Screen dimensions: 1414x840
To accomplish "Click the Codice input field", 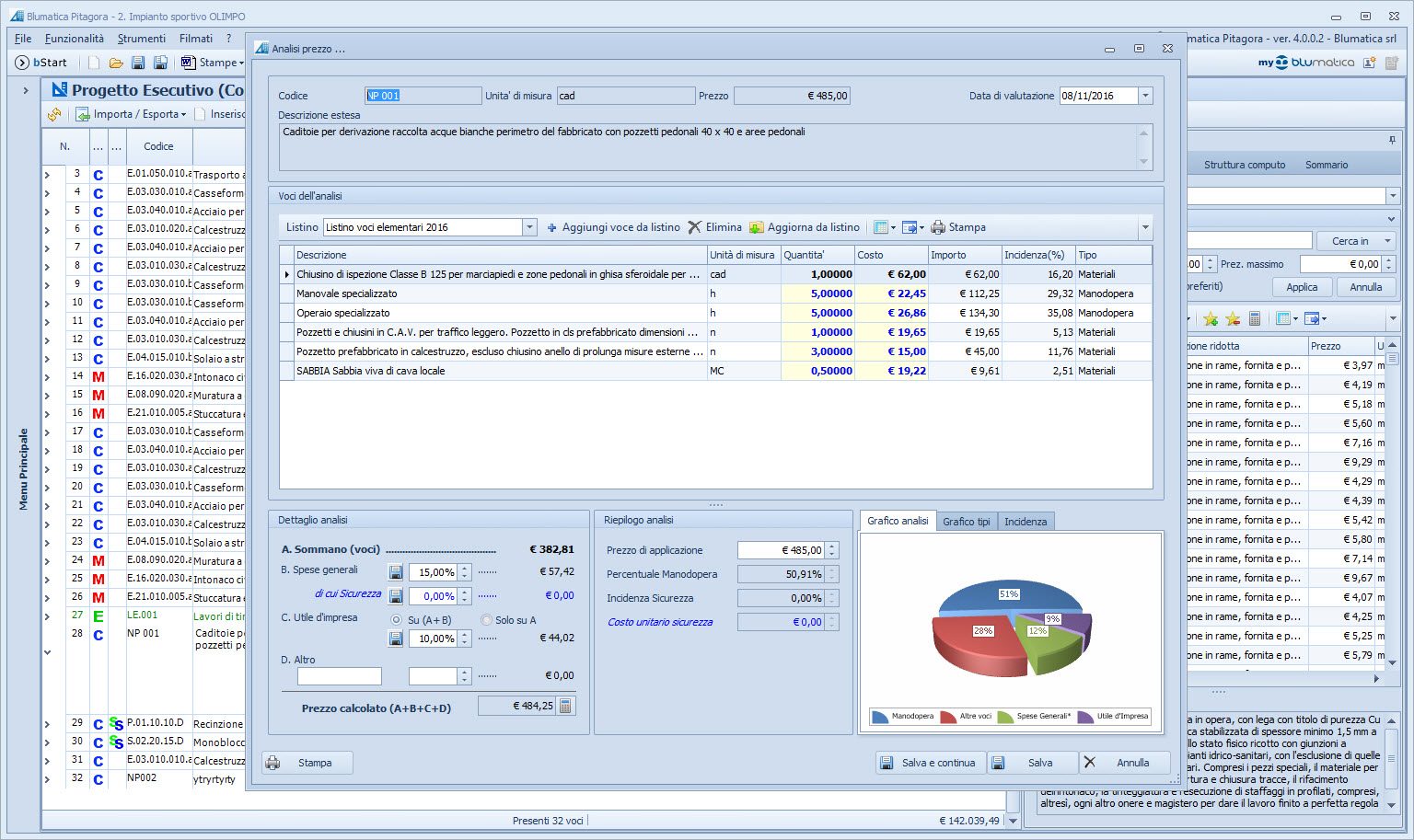I will coord(423,96).
